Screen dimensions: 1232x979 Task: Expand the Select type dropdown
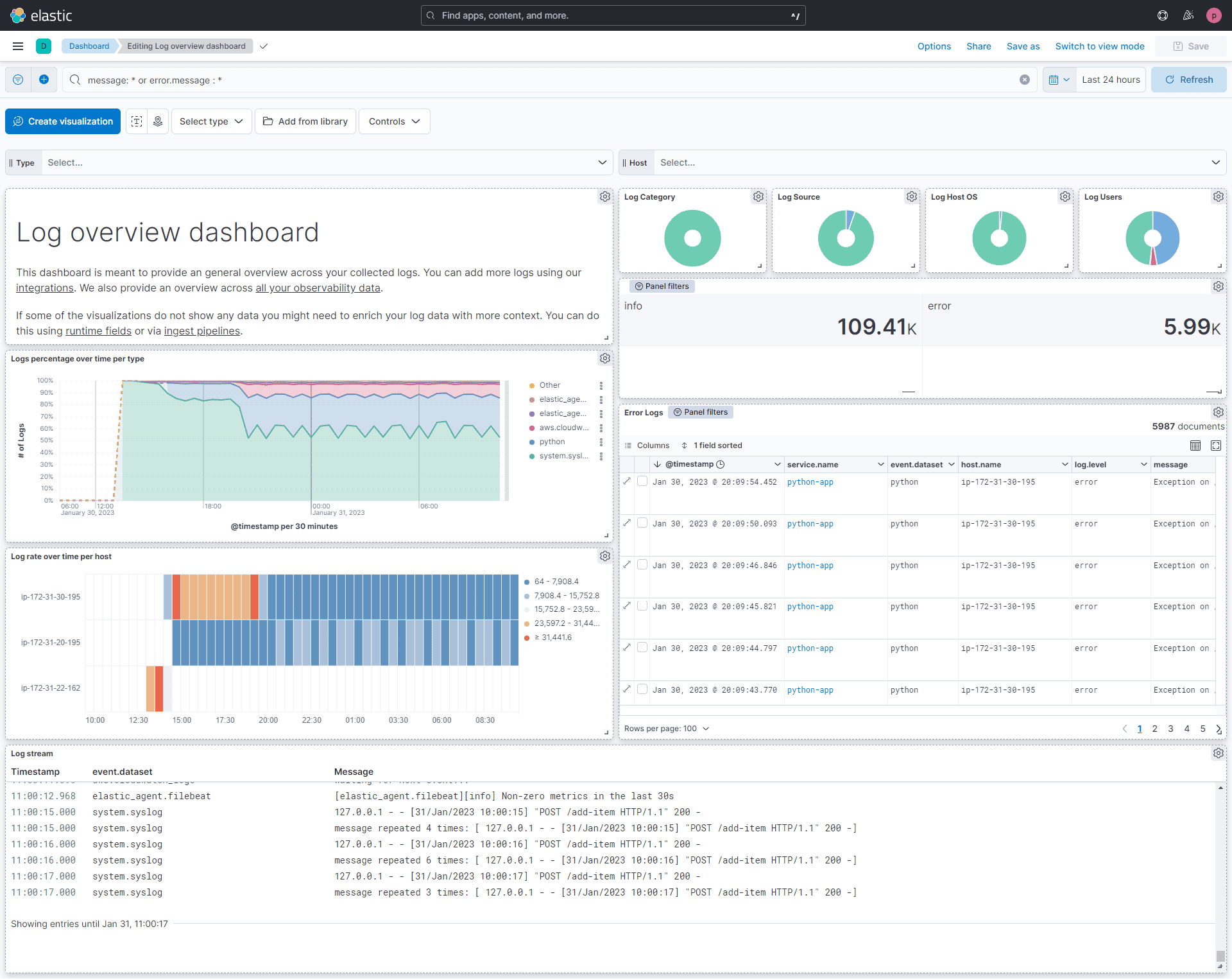click(x=211, y=121)
